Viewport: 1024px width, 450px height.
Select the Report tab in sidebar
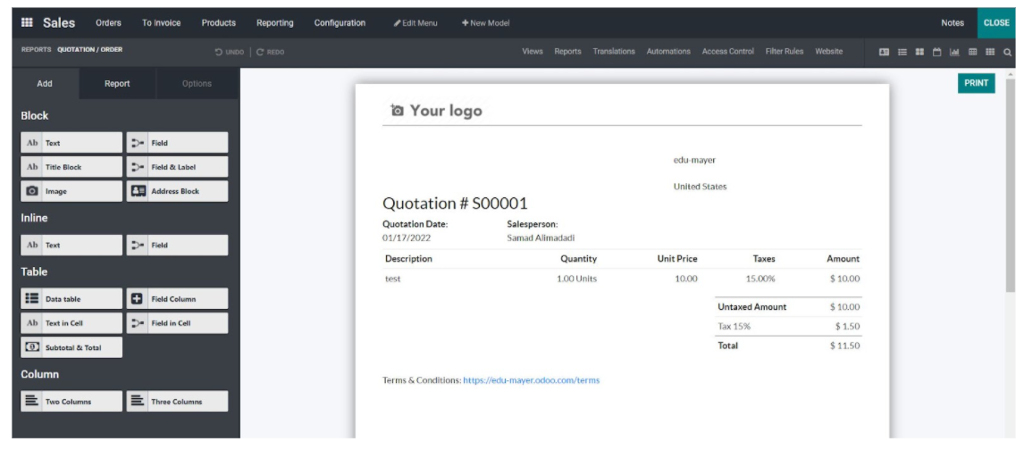pos(117,84)
